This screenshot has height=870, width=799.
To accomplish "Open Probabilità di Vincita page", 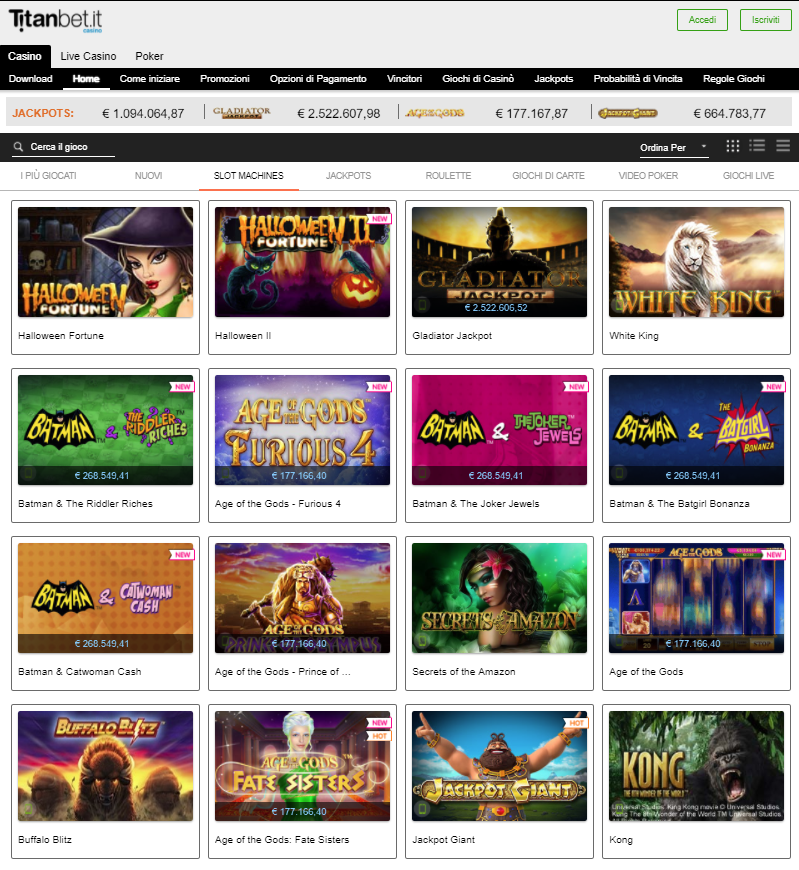I will (638, 79).
